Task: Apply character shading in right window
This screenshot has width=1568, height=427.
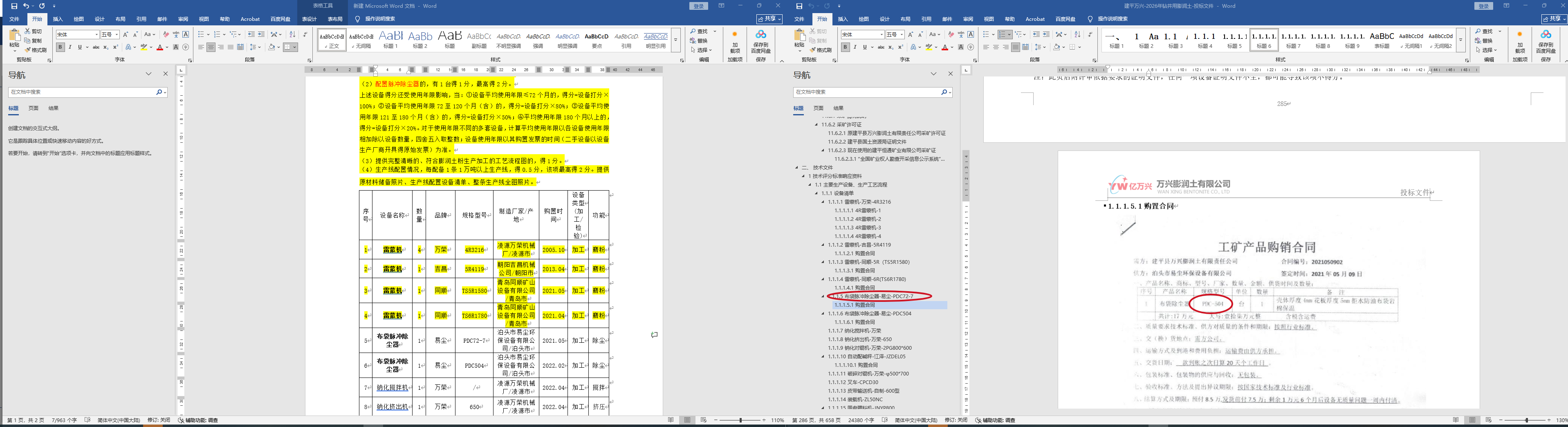Action: (x=961, y=47)
